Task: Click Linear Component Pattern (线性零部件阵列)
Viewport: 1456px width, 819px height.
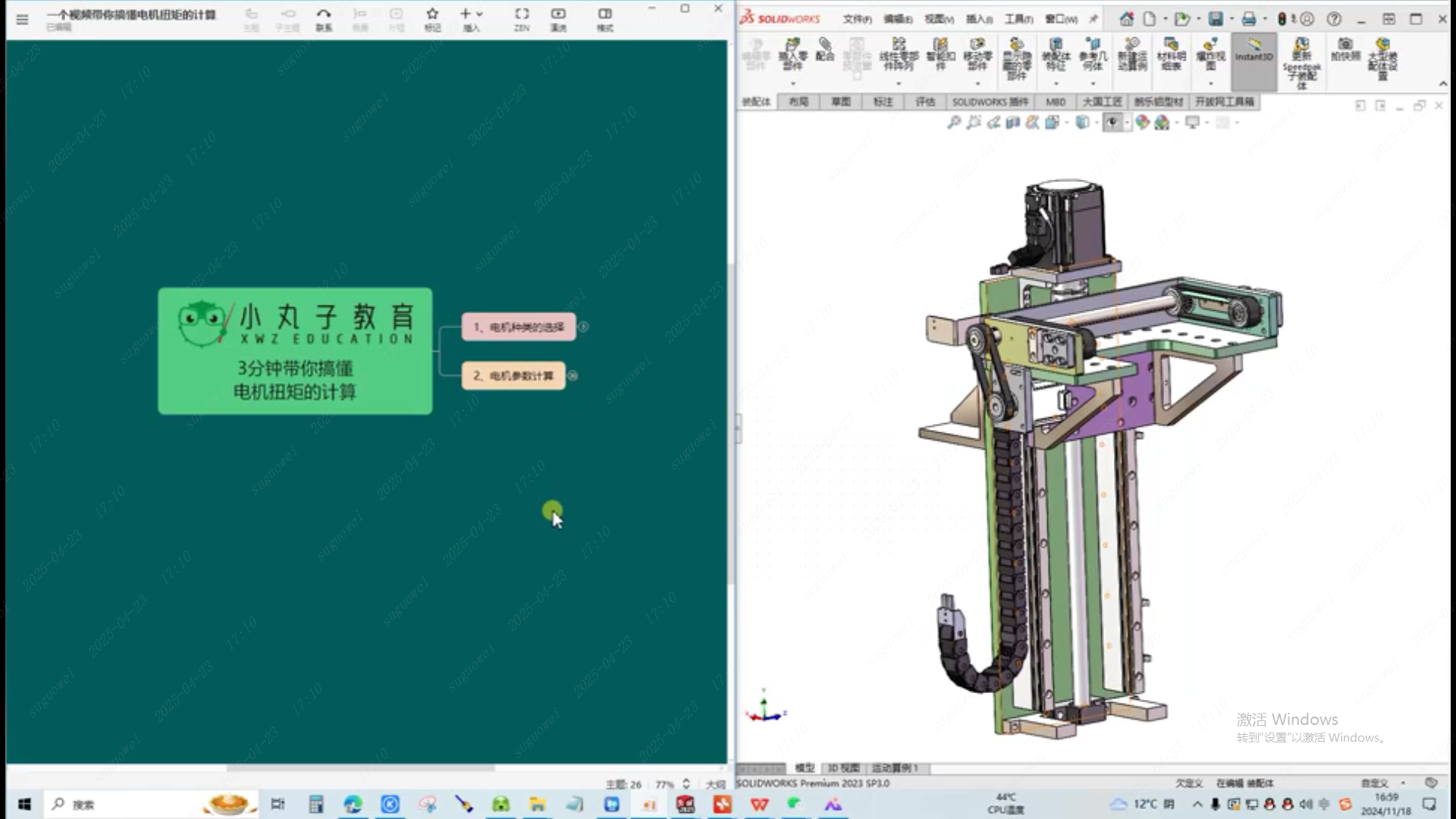Action: [x=899, y=55]
